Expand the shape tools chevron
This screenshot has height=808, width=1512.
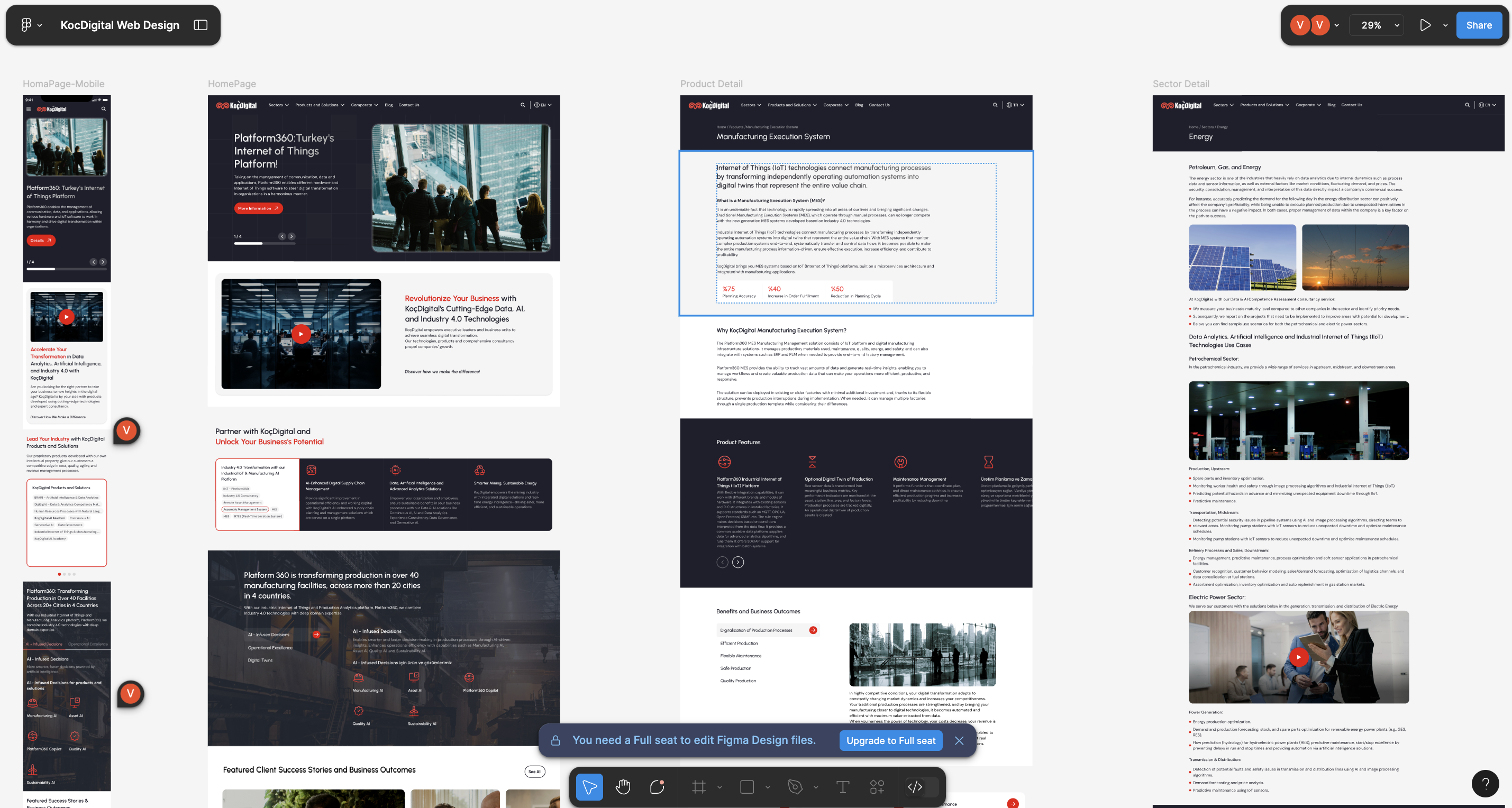click(767, 787)
